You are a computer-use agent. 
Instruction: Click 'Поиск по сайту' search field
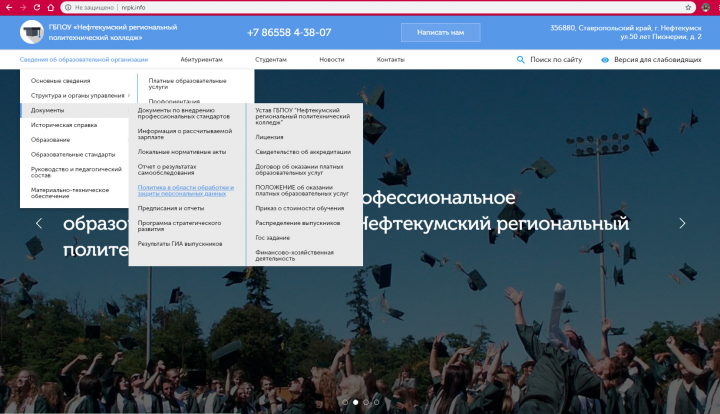point(556,60)
